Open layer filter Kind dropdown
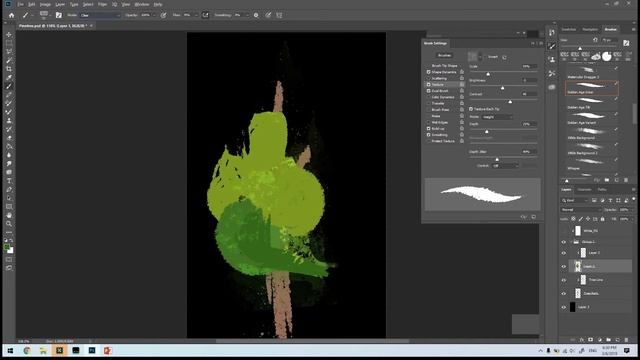The image size is (640, 360). click(x=575, y=200)
